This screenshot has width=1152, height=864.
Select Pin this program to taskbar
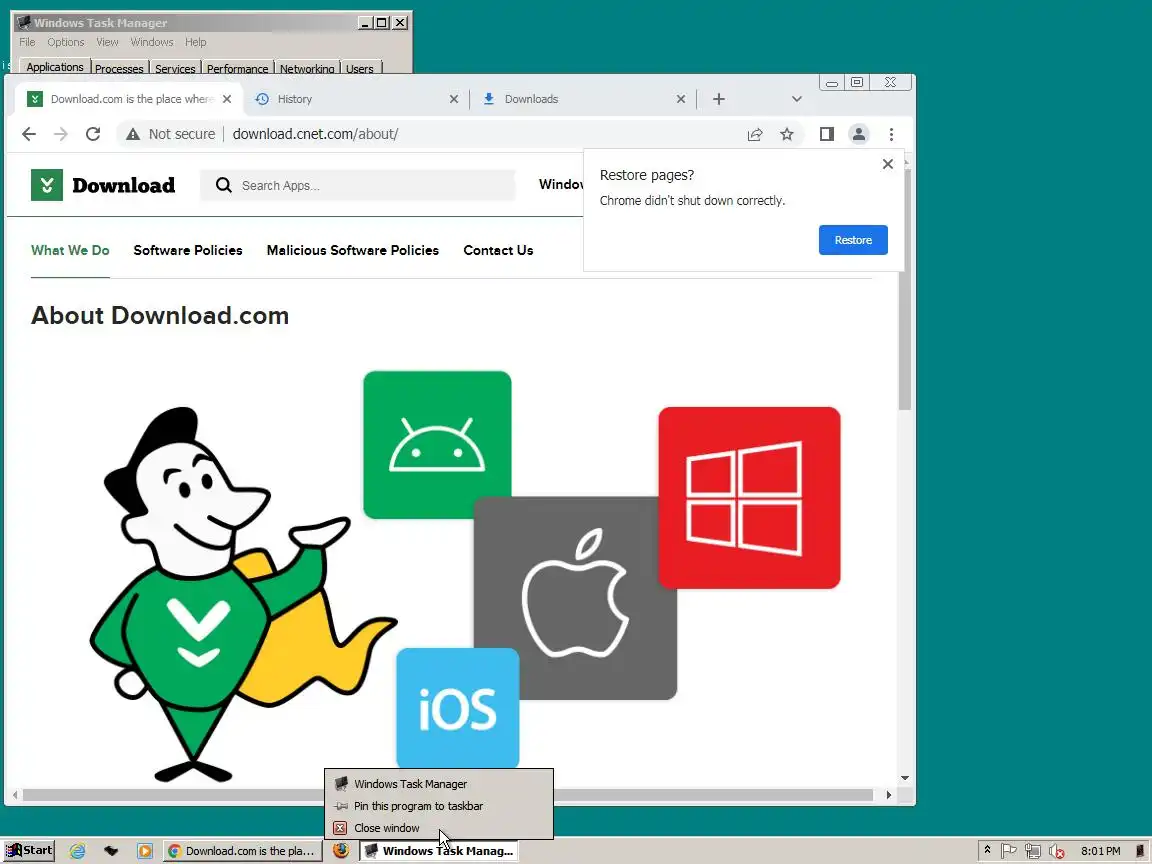pyautogui.click(x=439, y=806)
